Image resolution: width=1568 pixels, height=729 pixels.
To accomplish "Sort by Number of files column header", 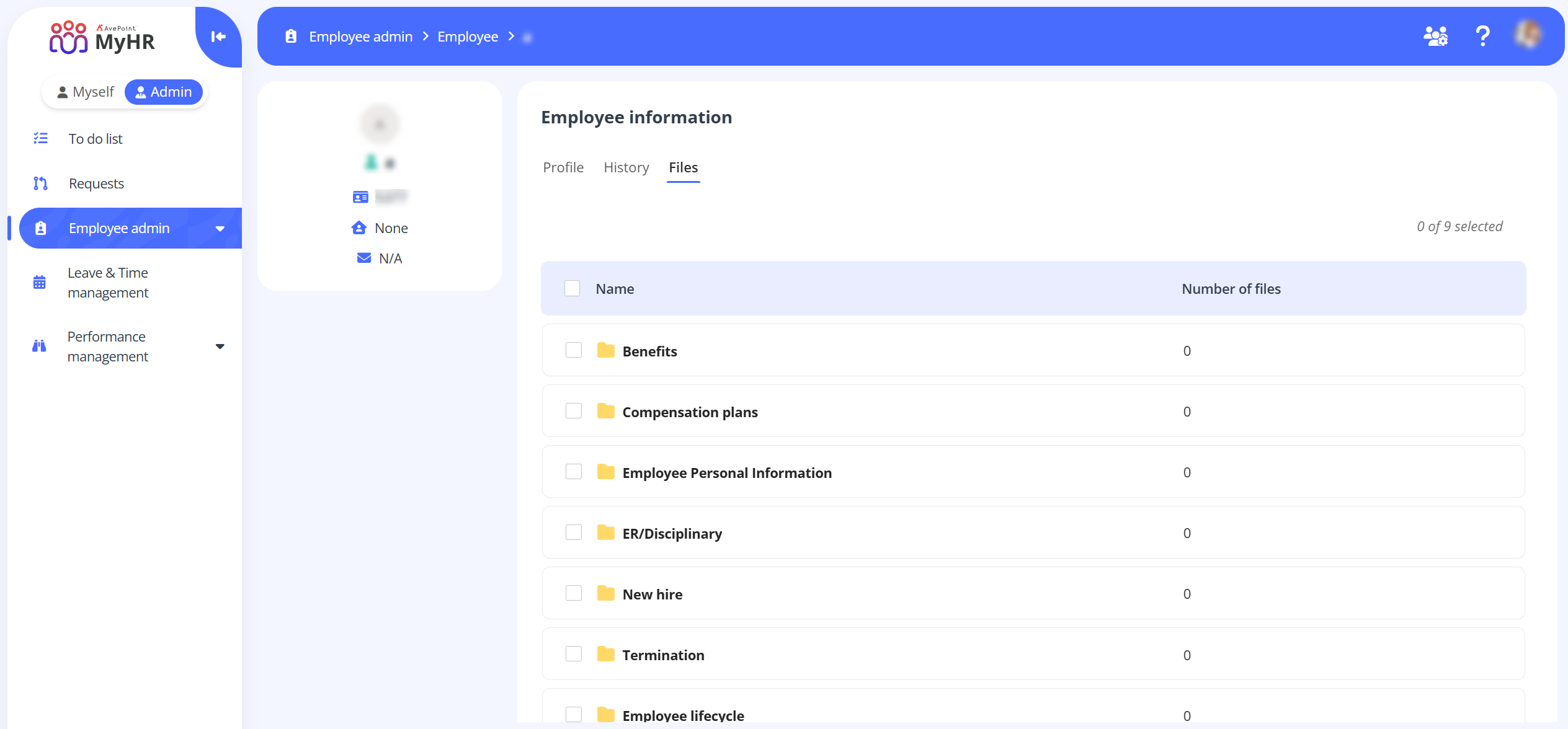I will coord(1231,289).
